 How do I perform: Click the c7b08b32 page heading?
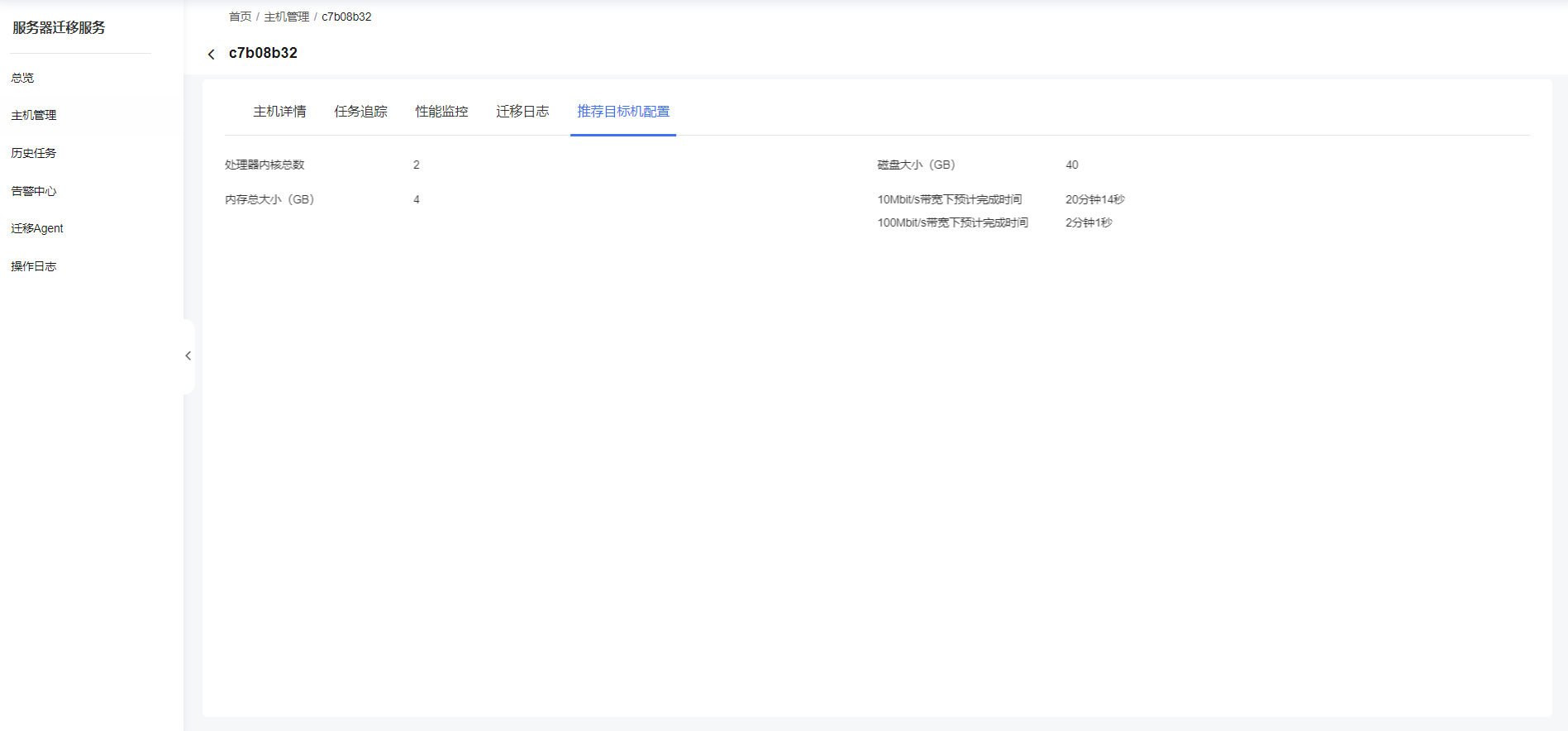click(x=263, y=53)
